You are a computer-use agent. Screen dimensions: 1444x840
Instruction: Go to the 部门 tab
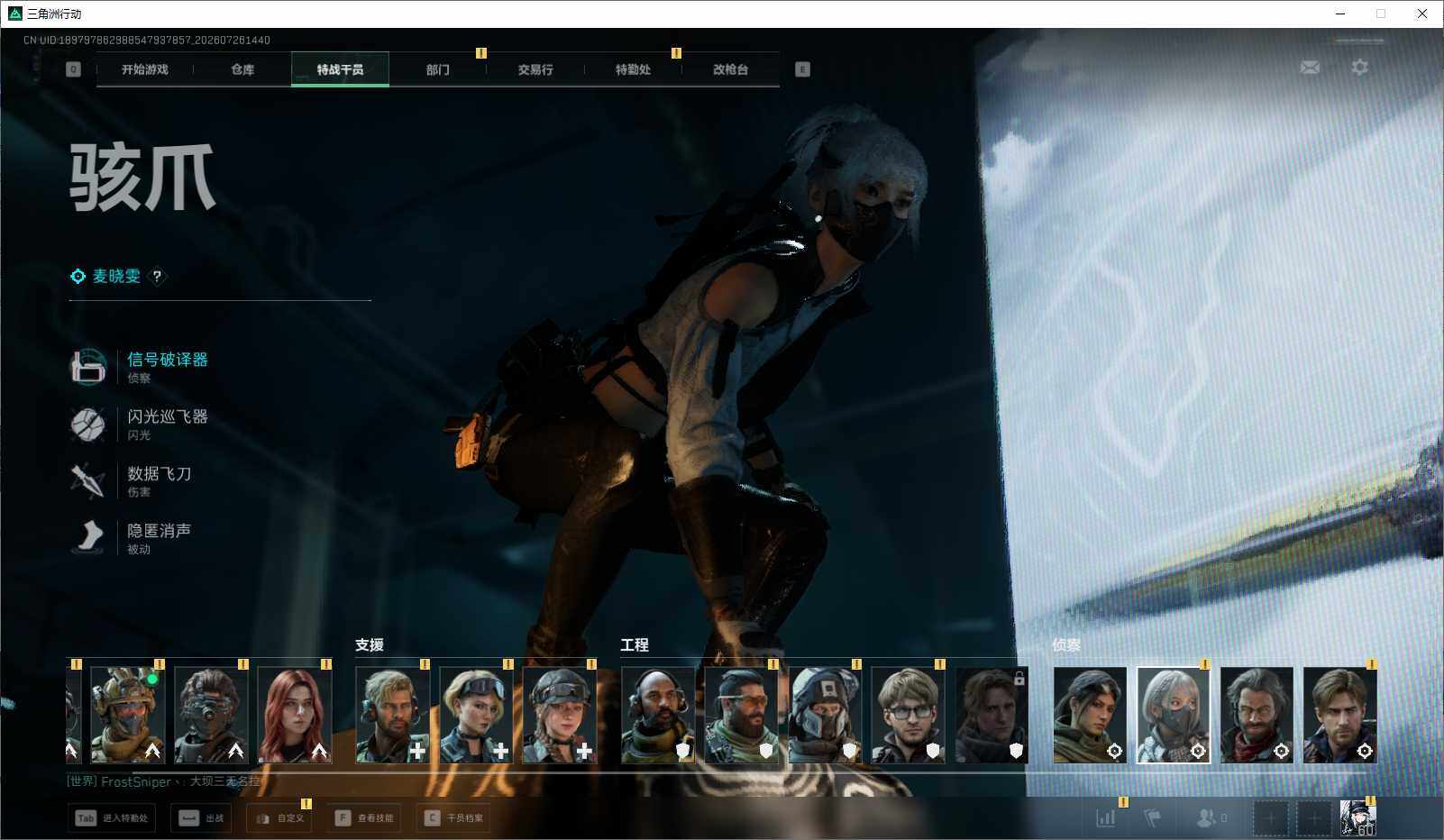[x=438, y=69]
